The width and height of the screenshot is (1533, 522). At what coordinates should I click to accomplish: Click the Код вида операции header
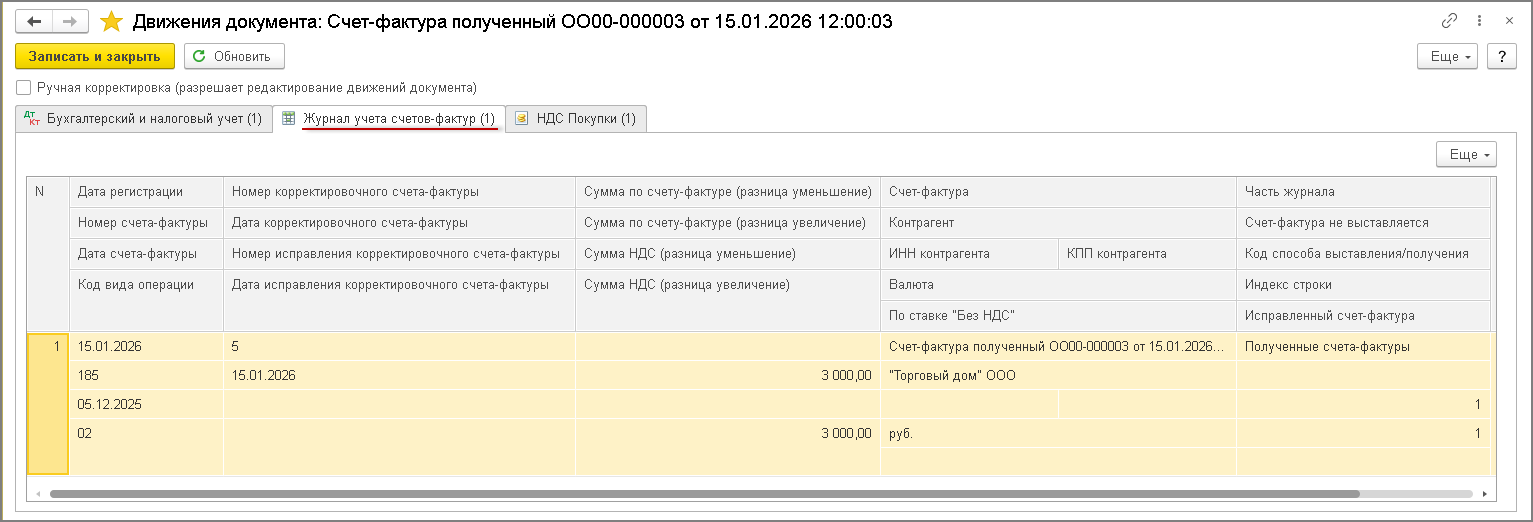(146, 300)
